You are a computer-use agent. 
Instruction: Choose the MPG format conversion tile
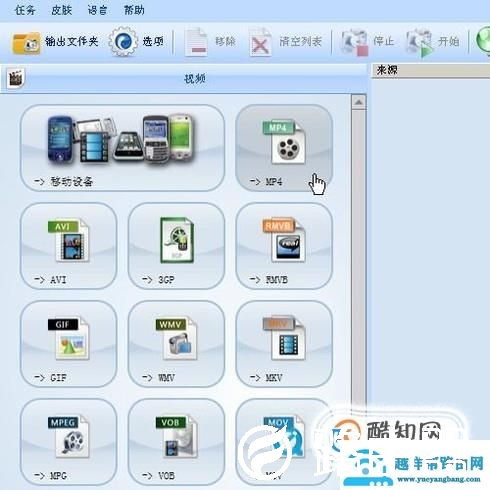click(x=69, y=442)
